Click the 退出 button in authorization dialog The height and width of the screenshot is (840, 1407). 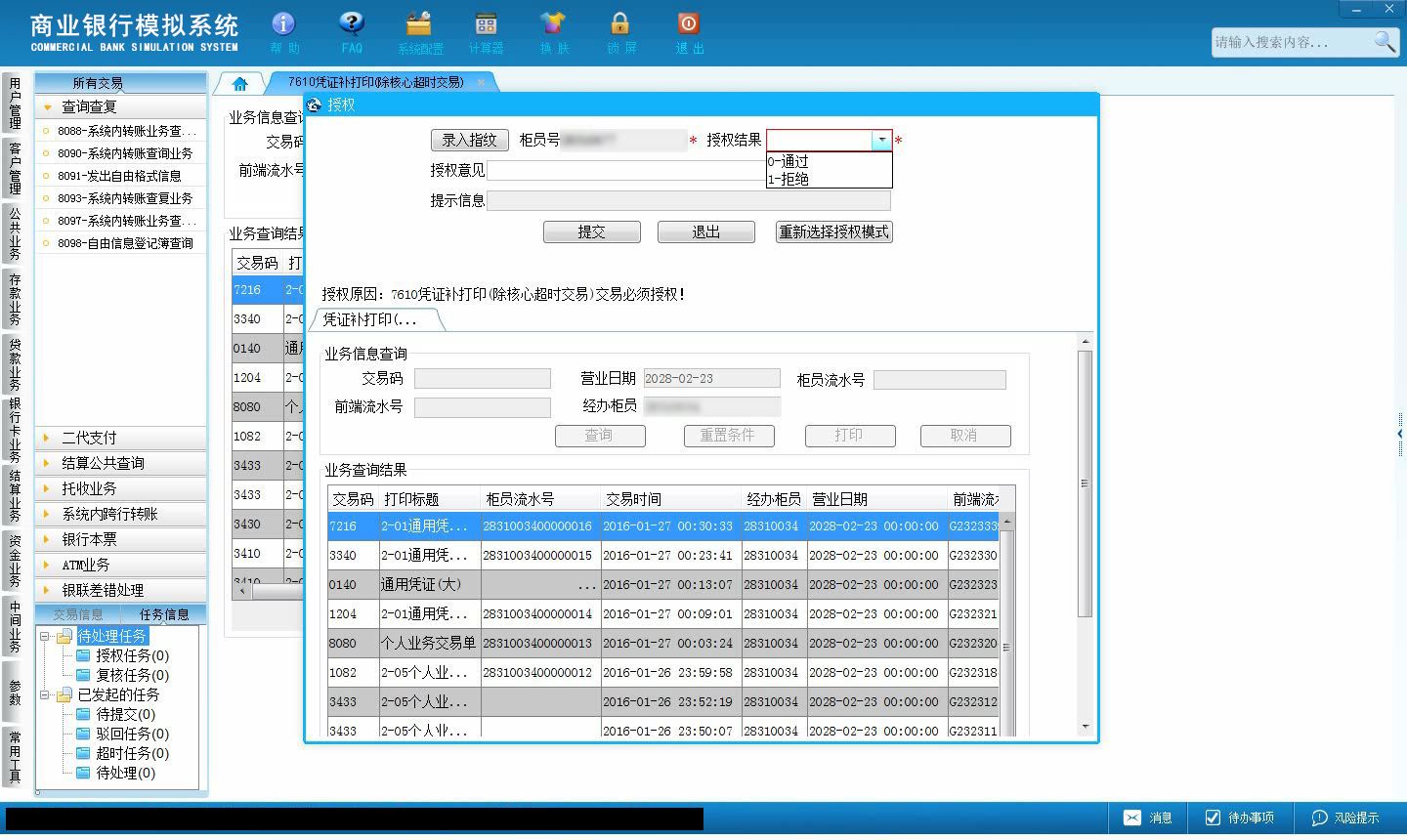point(706,231)
